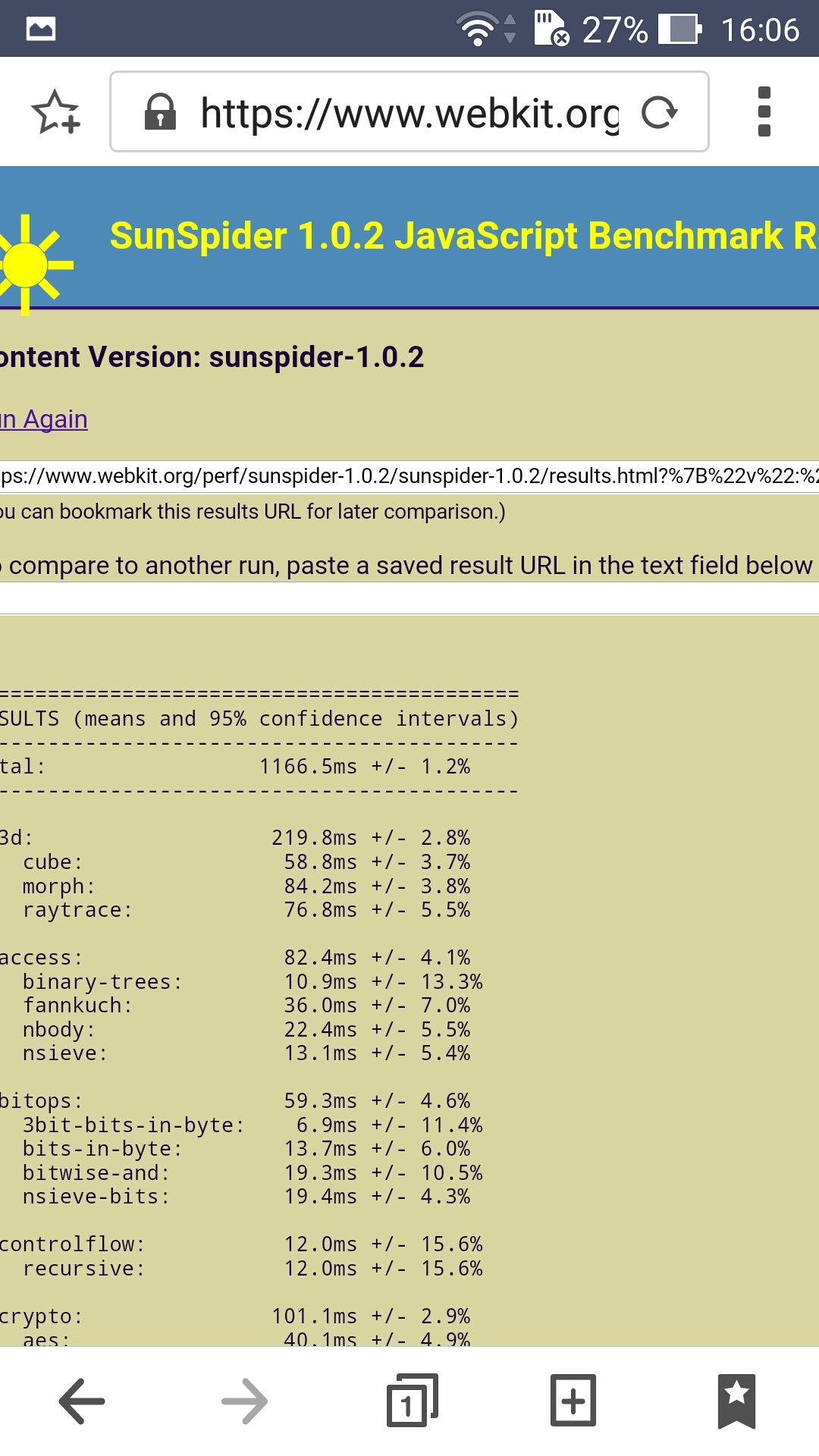
Task: Tap the image notification icon
Action: tap(41, 30)
